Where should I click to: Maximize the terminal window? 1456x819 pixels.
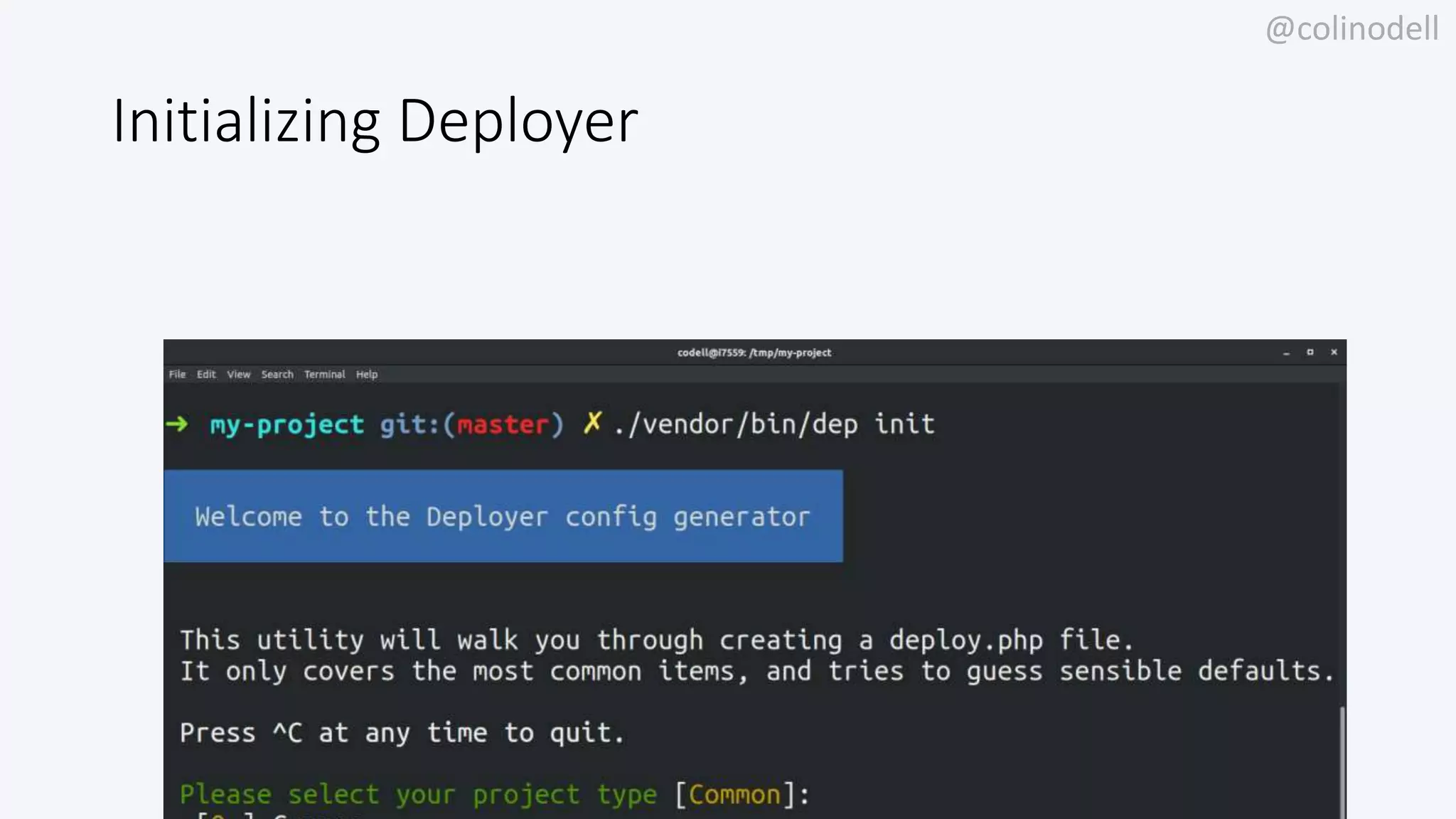[1310, 353]
